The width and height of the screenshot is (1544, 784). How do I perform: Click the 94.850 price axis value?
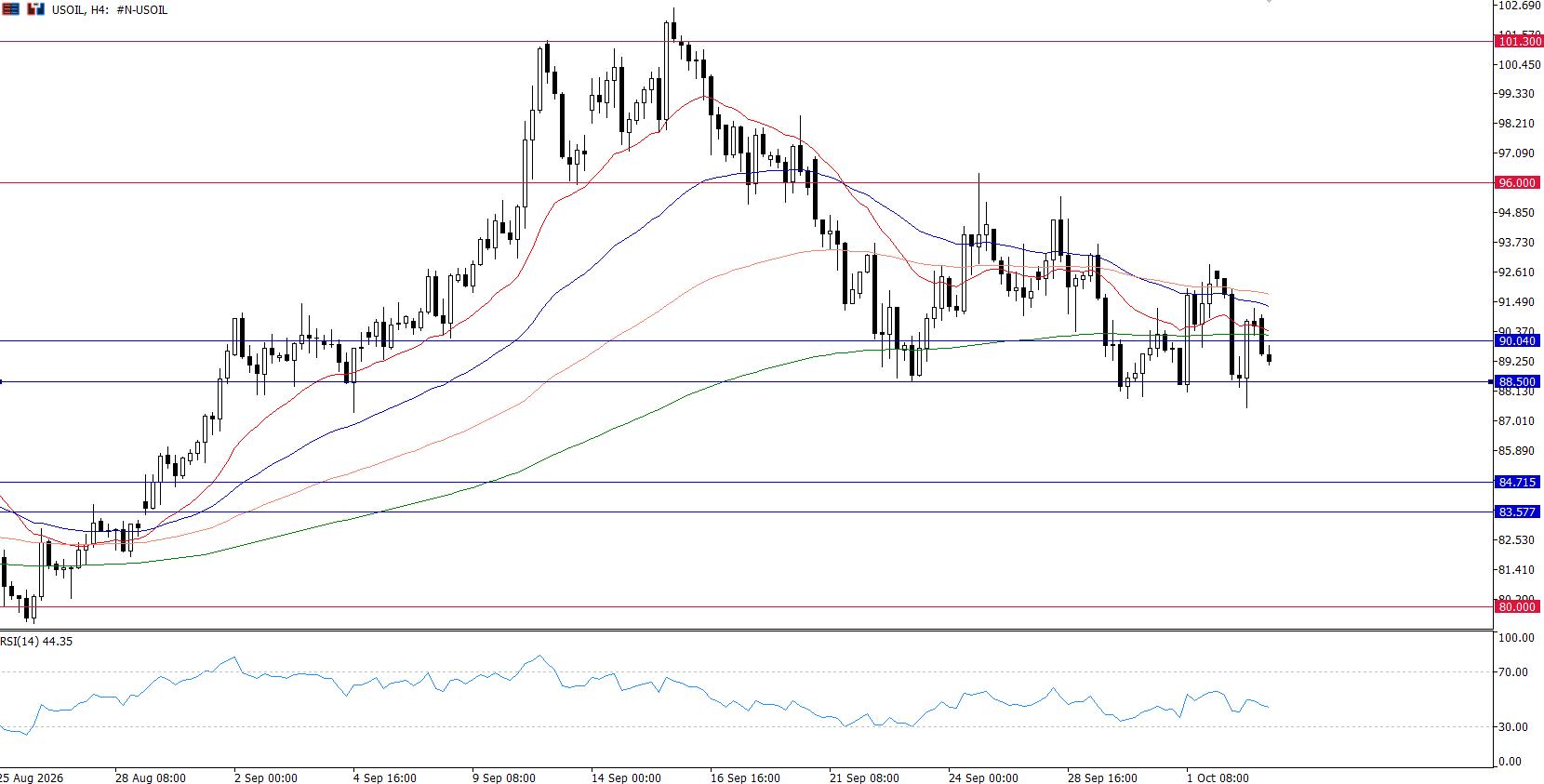(x=1517, y=213)
